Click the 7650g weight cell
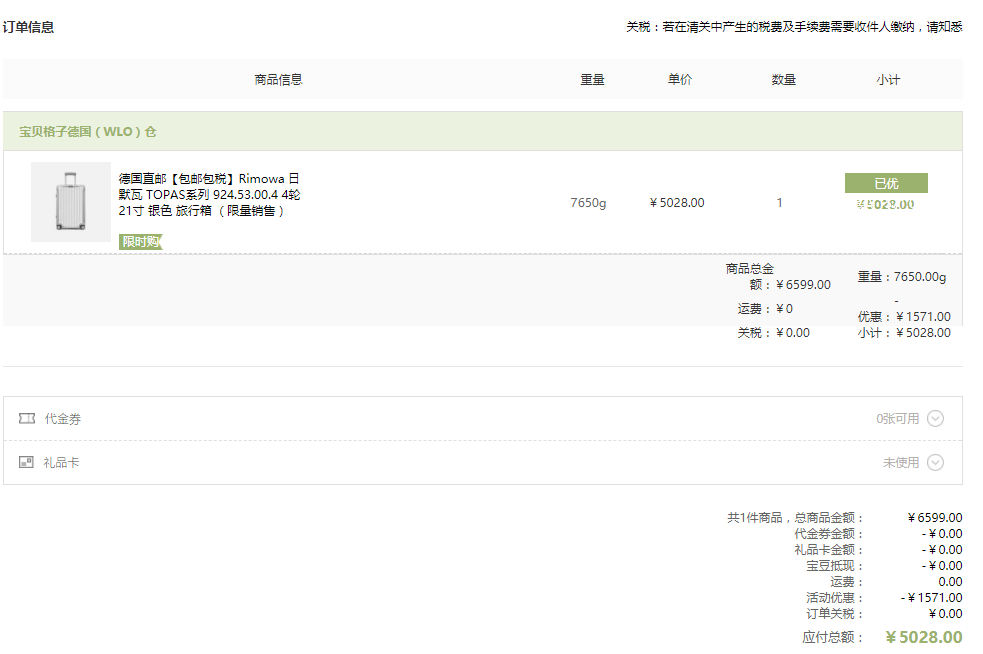This screenshot has width=983, height=654. pyautogui.click(x=588, y=203)
